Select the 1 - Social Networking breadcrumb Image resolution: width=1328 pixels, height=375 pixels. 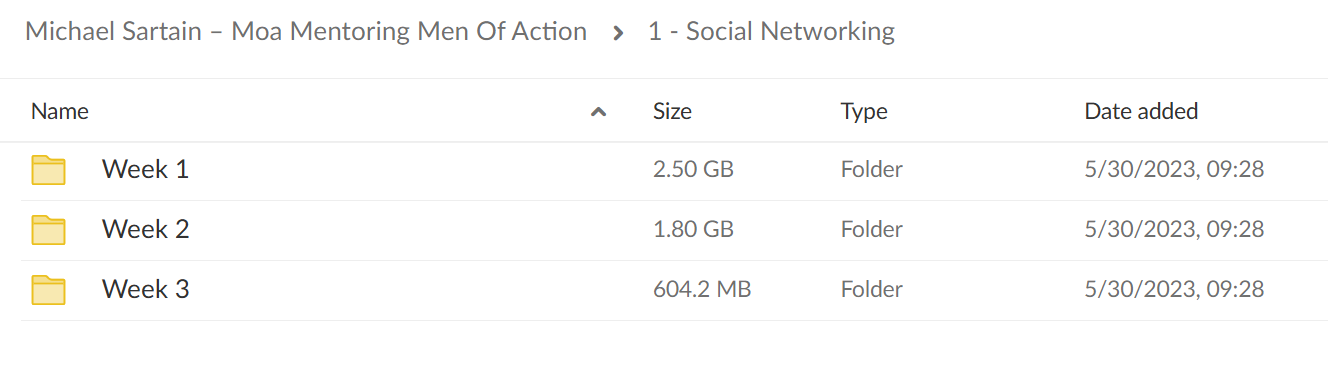771,32
